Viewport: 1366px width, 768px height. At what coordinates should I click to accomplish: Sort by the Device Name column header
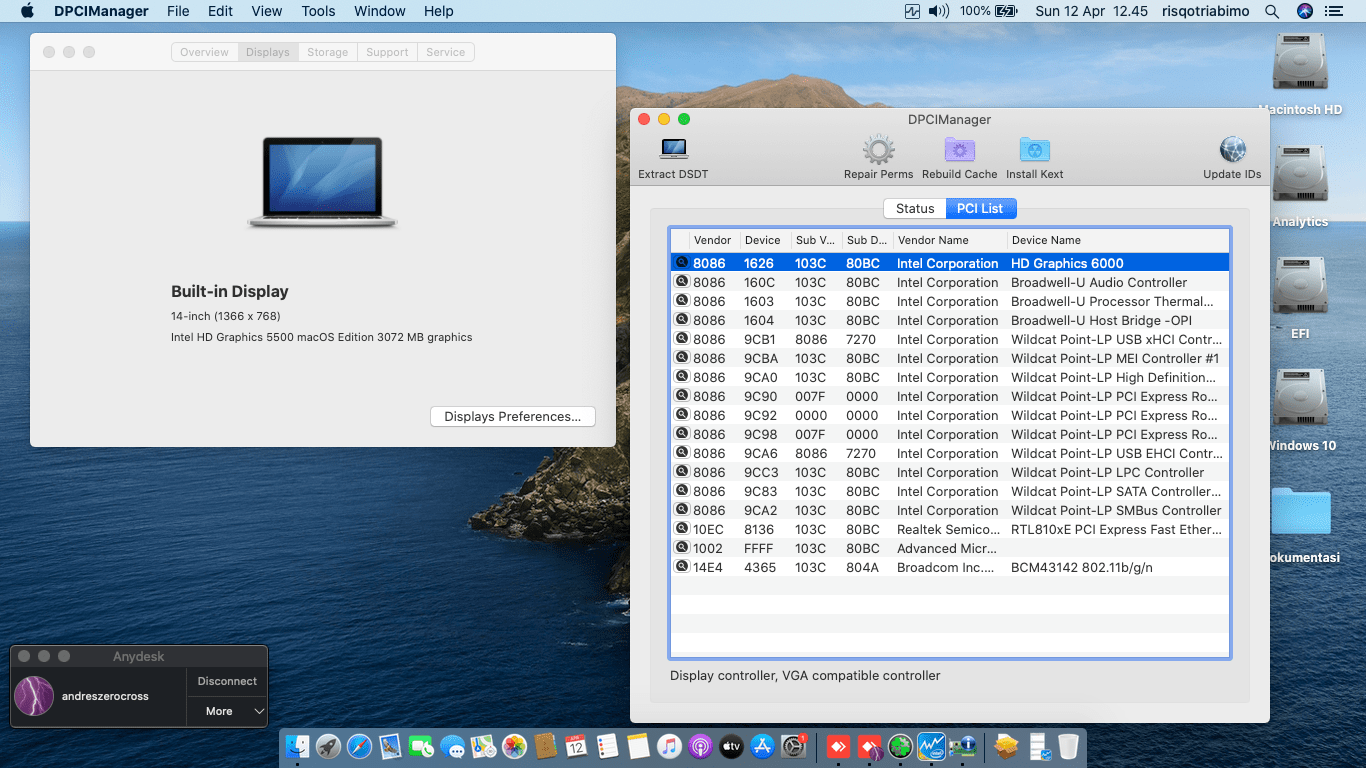tap(1117, 240)
